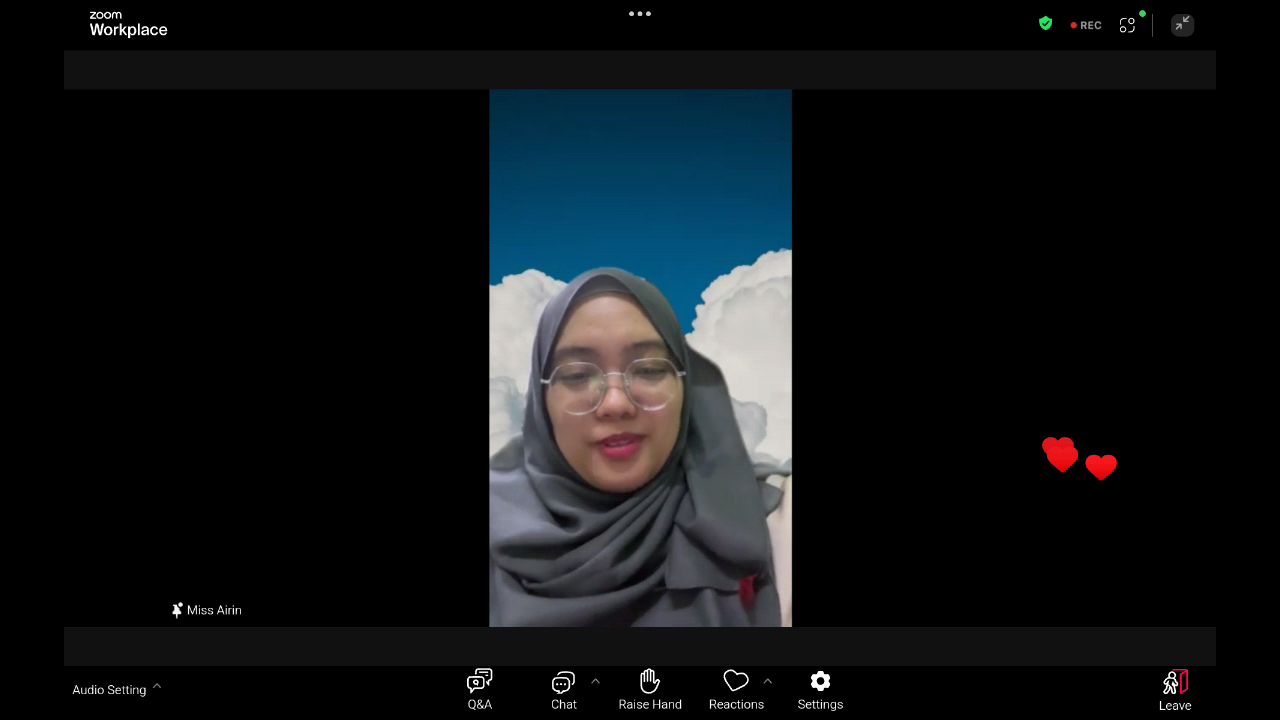Click the floating red heart reactions
This screenshot has width=1280, height=720.
tap(1079, 459)
